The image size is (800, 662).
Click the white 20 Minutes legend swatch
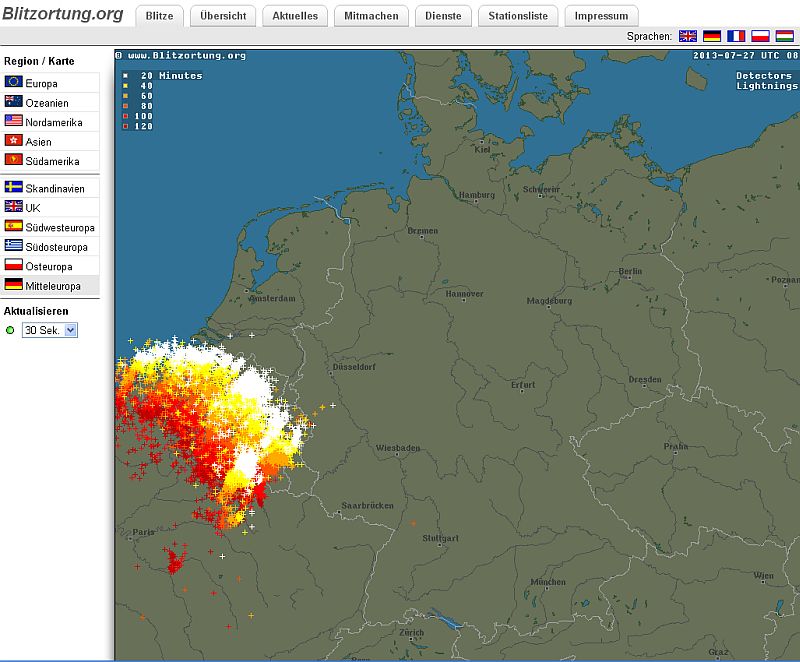coord(125,76)
